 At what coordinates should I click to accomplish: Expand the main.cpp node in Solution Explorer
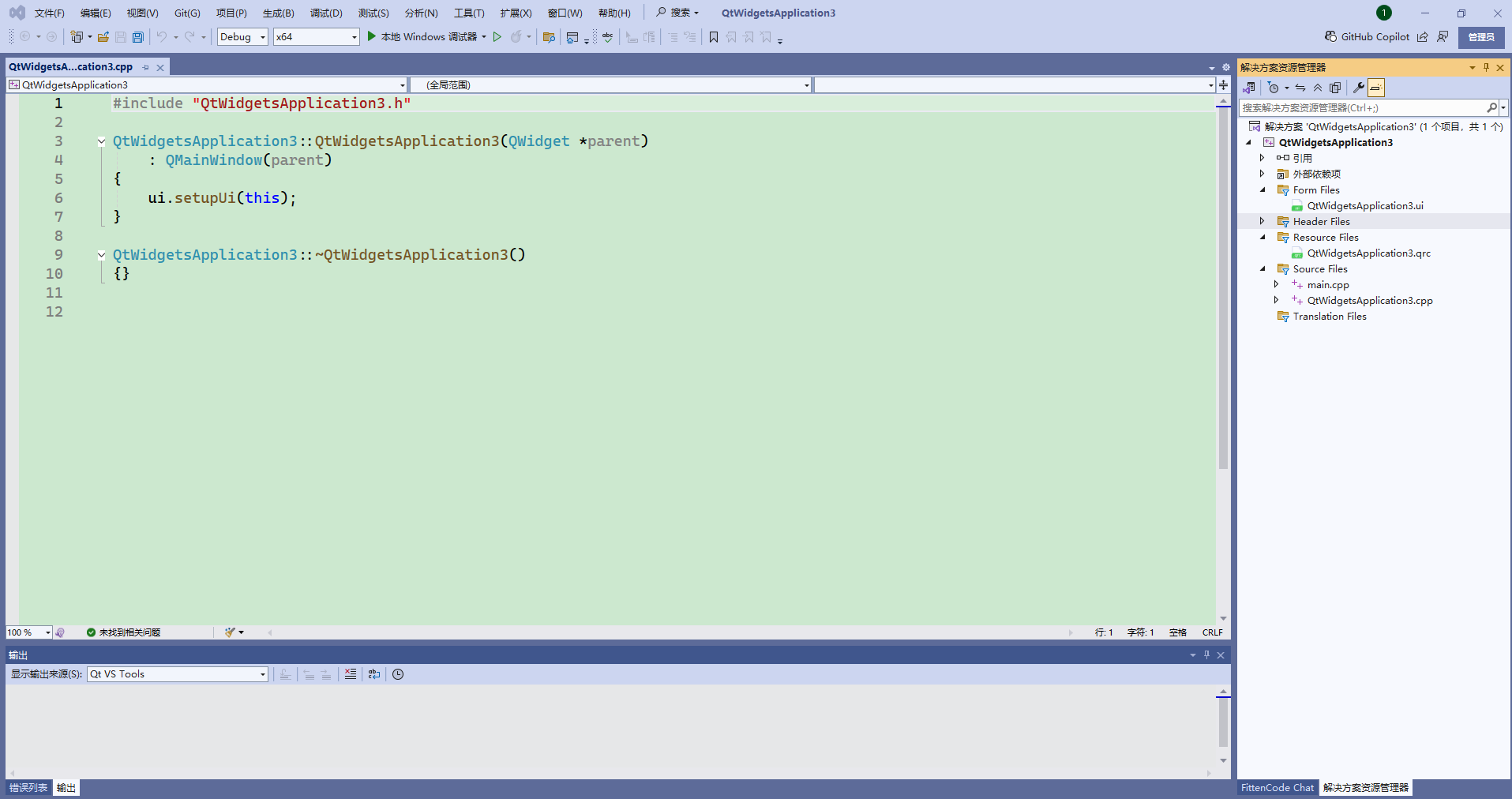pyautogui.click(x=1277, y=284)
